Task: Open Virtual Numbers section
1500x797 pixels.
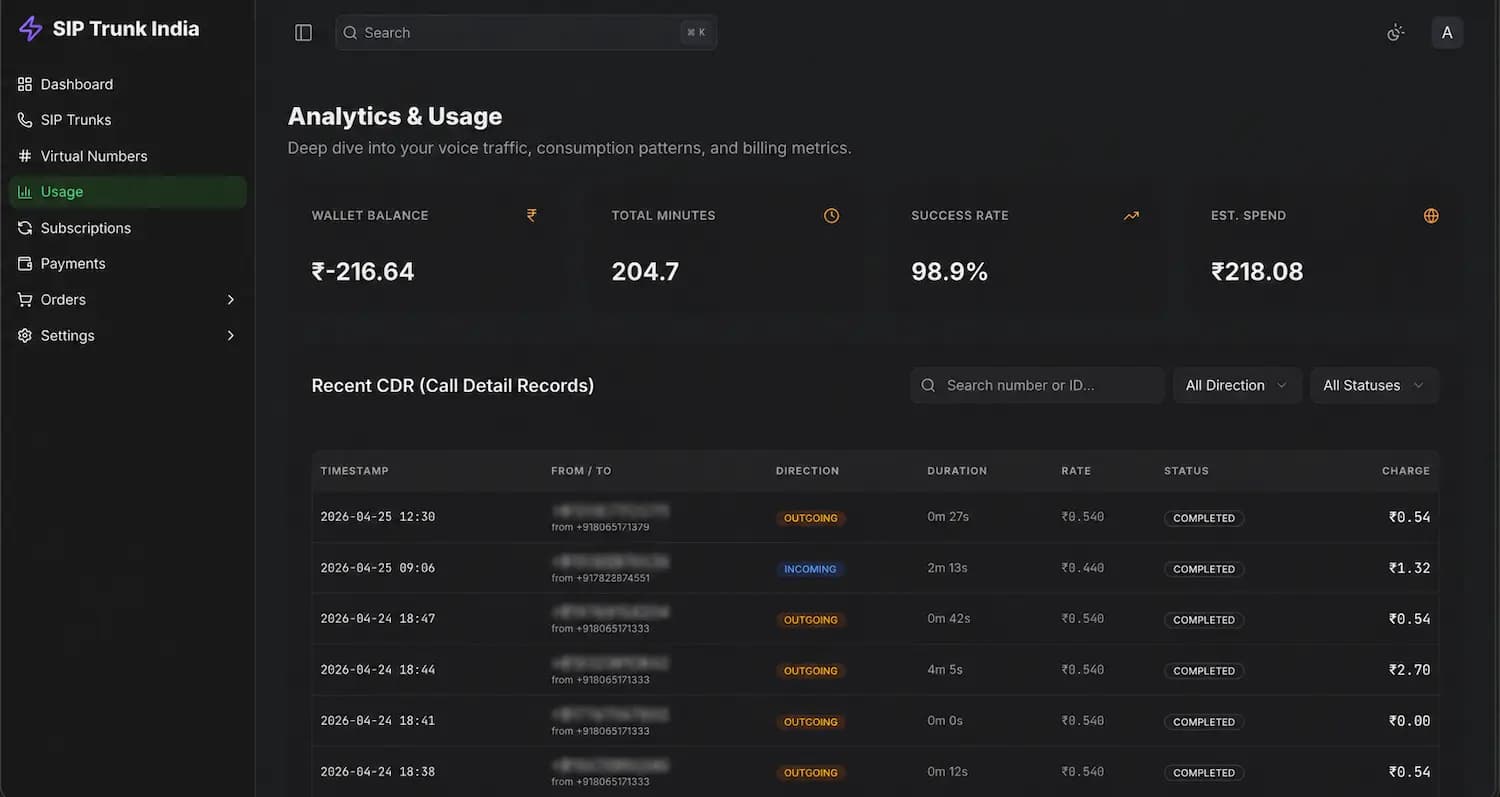Action: click(128, 156)
